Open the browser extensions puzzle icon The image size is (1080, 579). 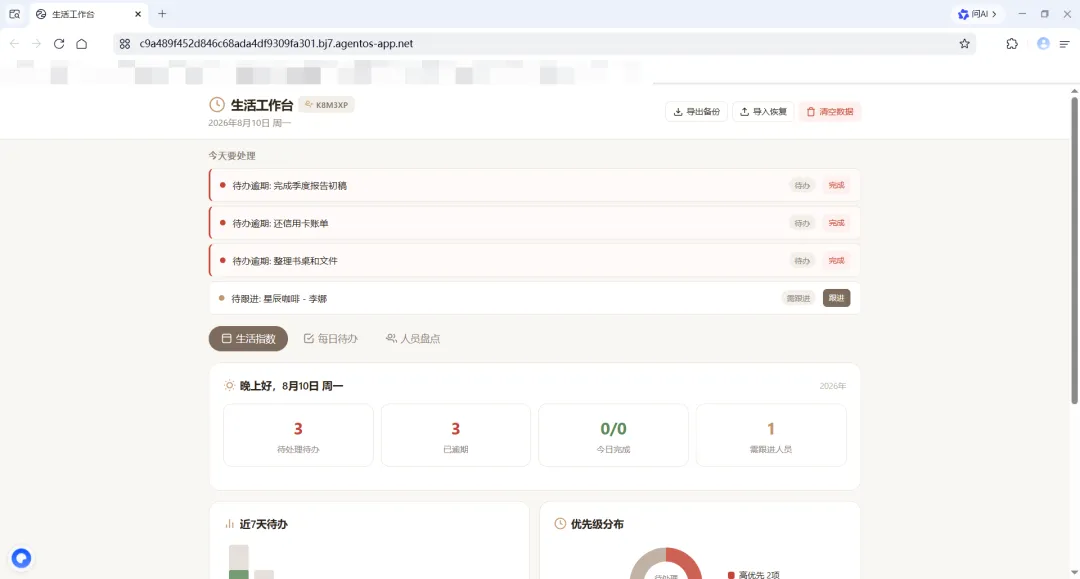coord(1012,43)
